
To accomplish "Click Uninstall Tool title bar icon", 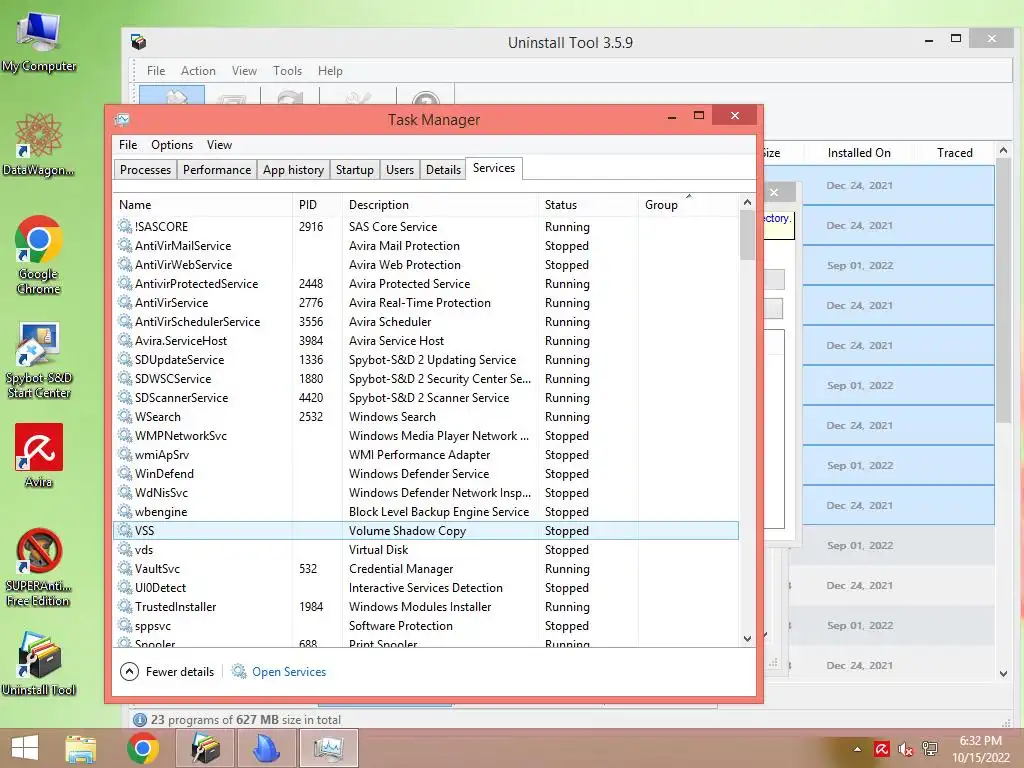I will click(138, 42).
